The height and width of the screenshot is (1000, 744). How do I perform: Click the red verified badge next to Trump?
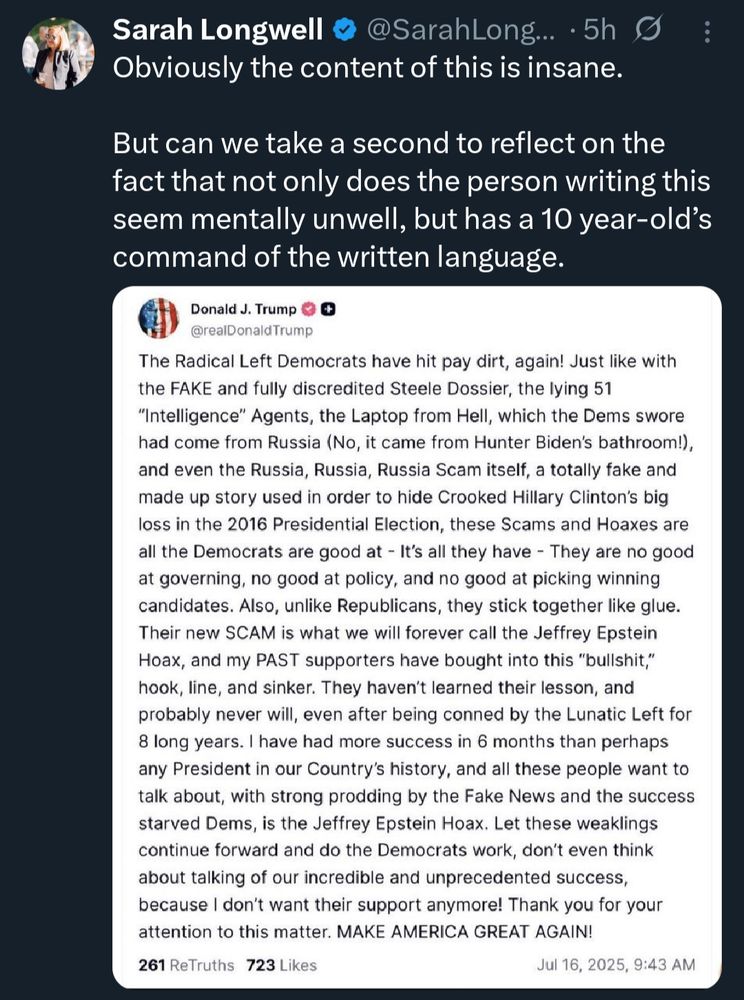308,309
